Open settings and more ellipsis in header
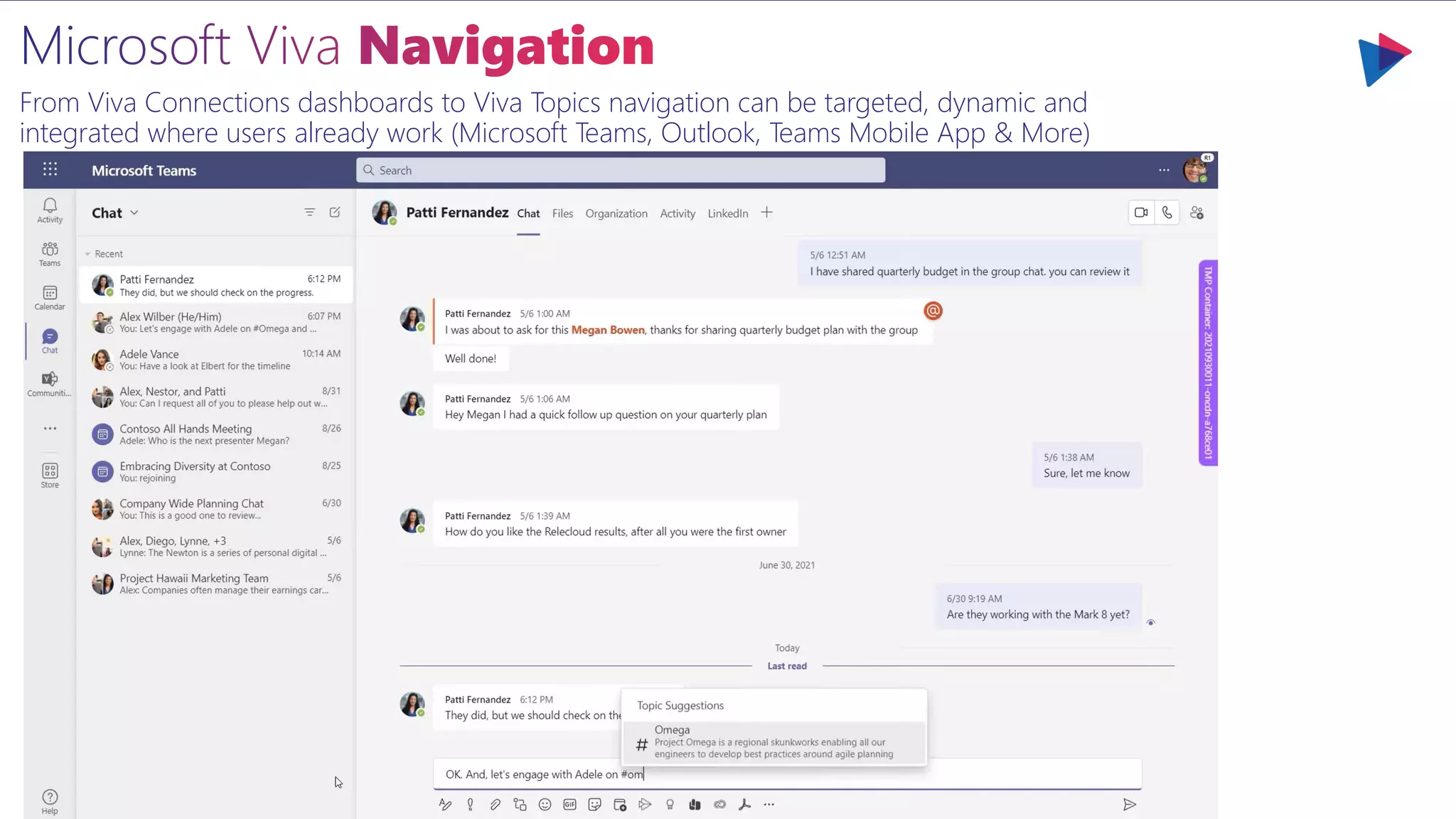The image size is (1456, 819). coord(1164,170)
